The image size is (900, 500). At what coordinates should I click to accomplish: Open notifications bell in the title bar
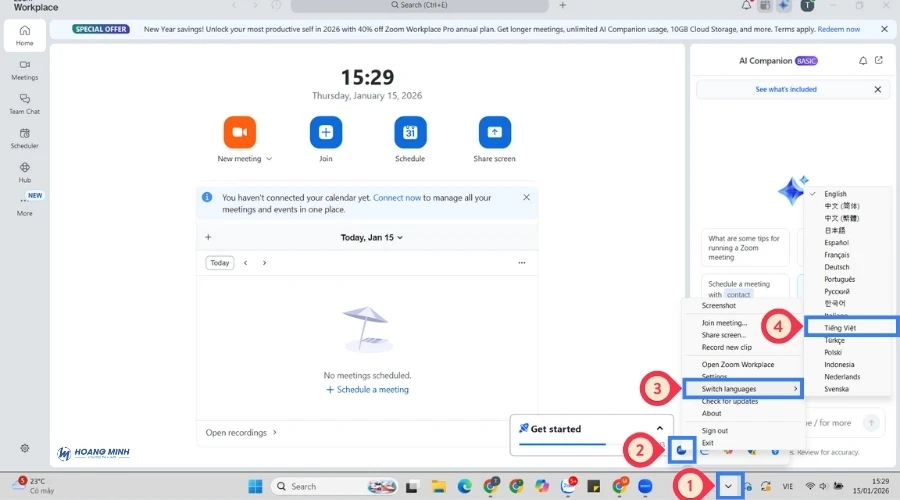click(746, 5)
